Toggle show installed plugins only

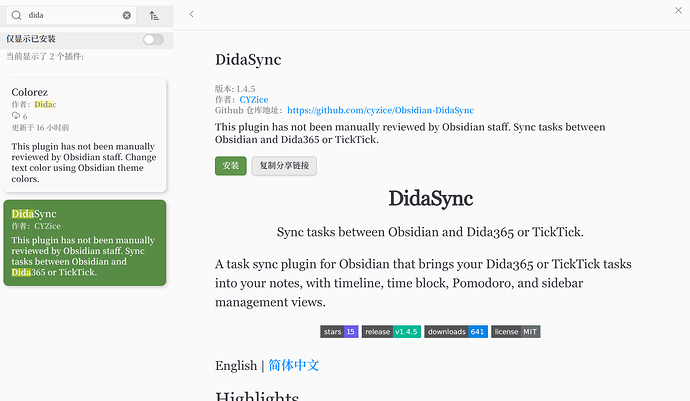(153, 40)
